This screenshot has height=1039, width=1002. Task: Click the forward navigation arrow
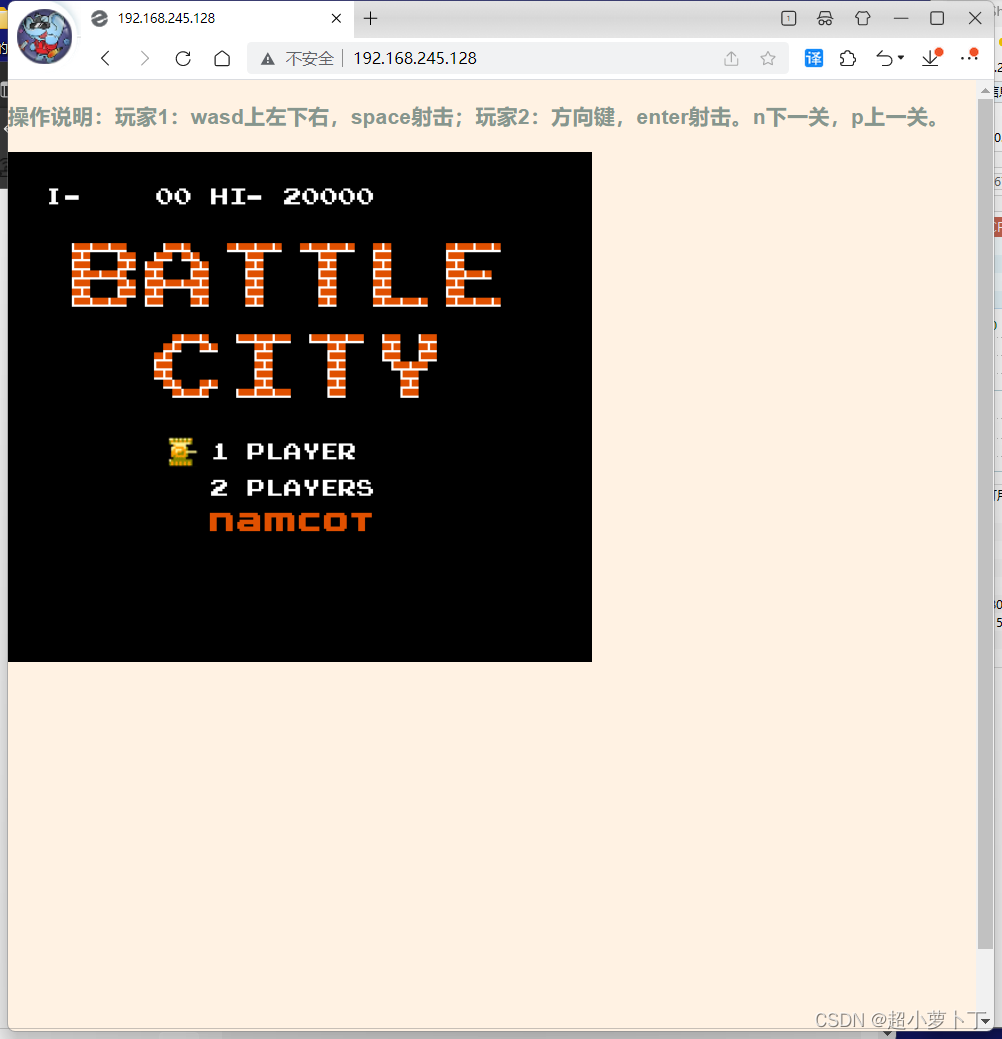[x=144, y=58]
